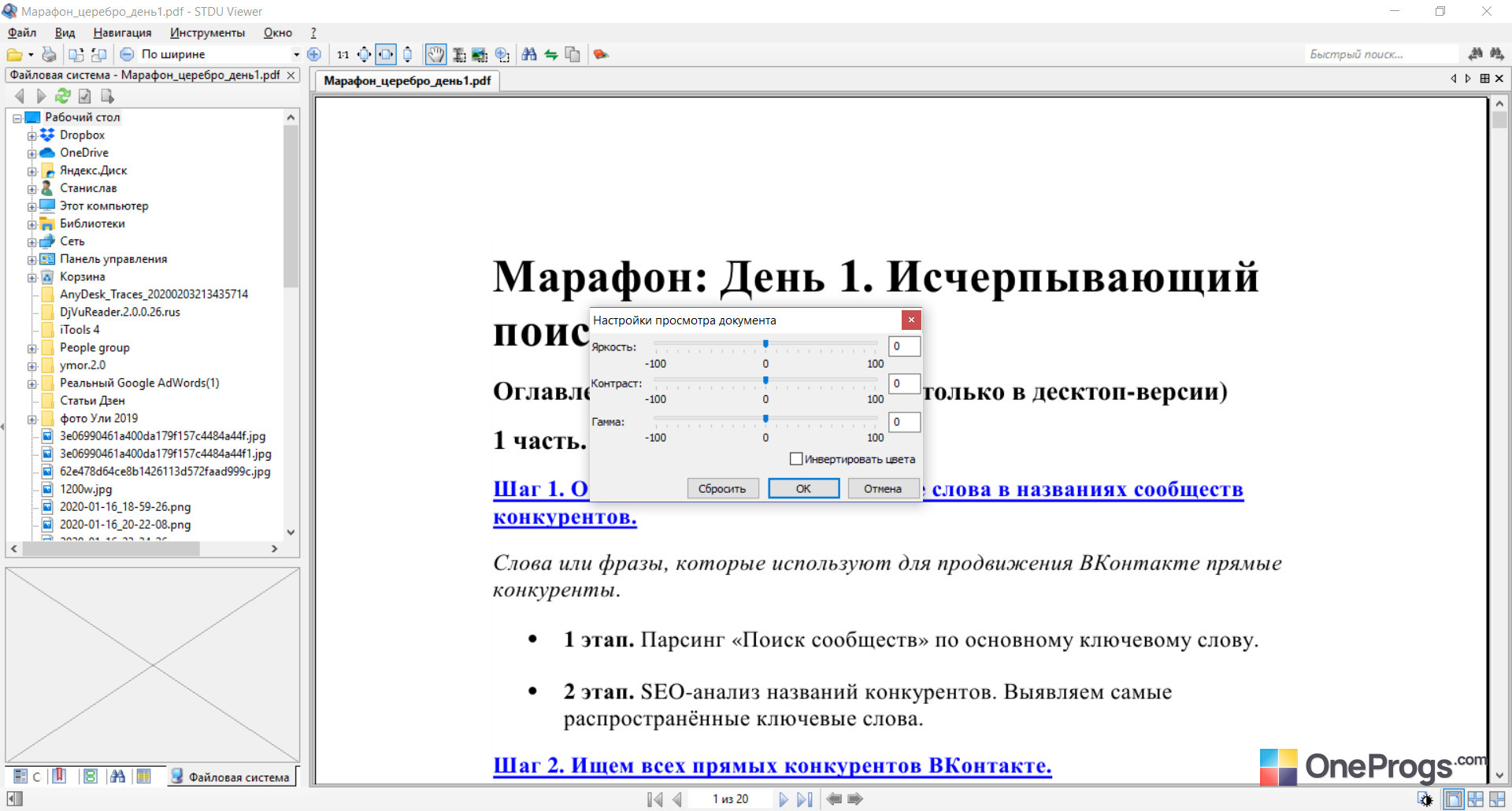Zoom in with the plus button
Screen dimensions: 1512x811
click(x=313, y=54)
